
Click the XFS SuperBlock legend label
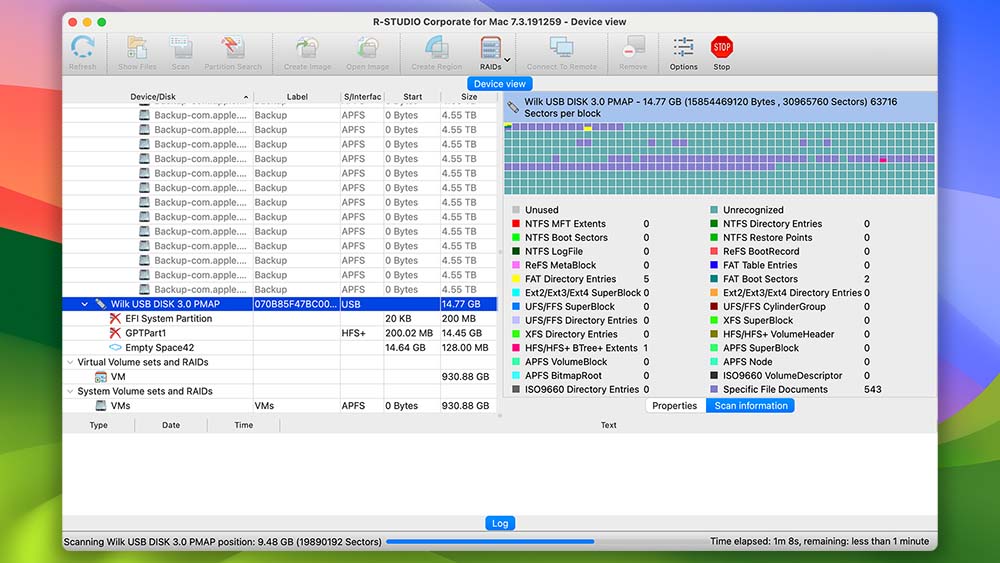758,321
